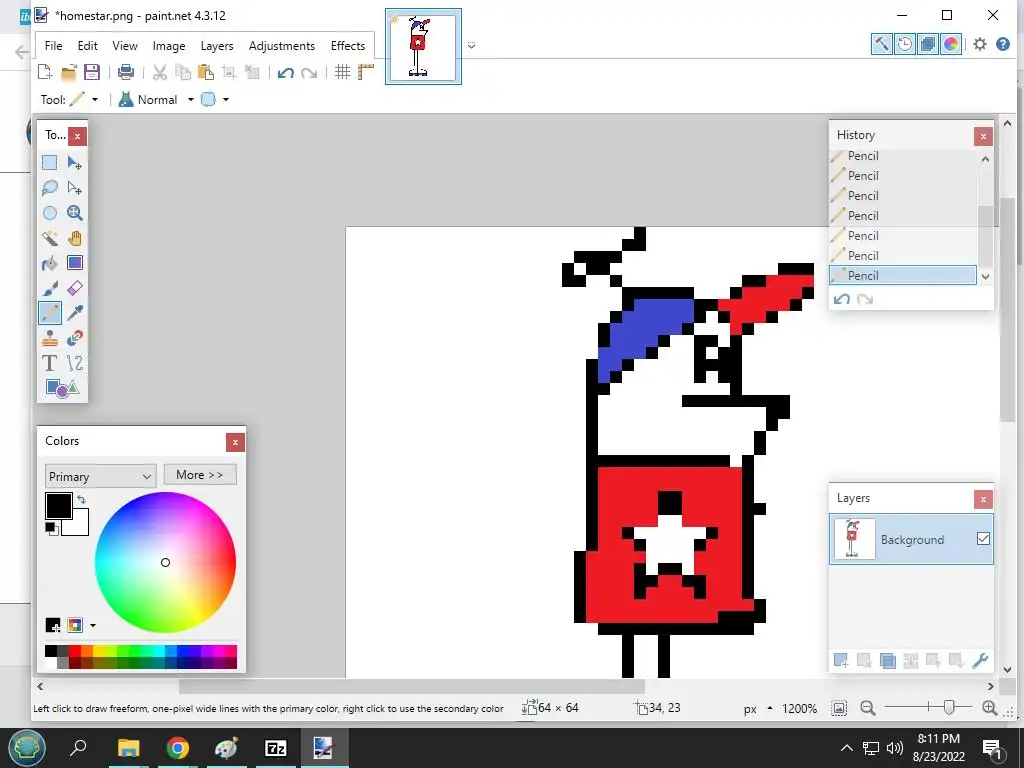Select the Line/Curve tool
This screenshot has height=768, width=1024.
pyautogui.click(x=74, y=363)
